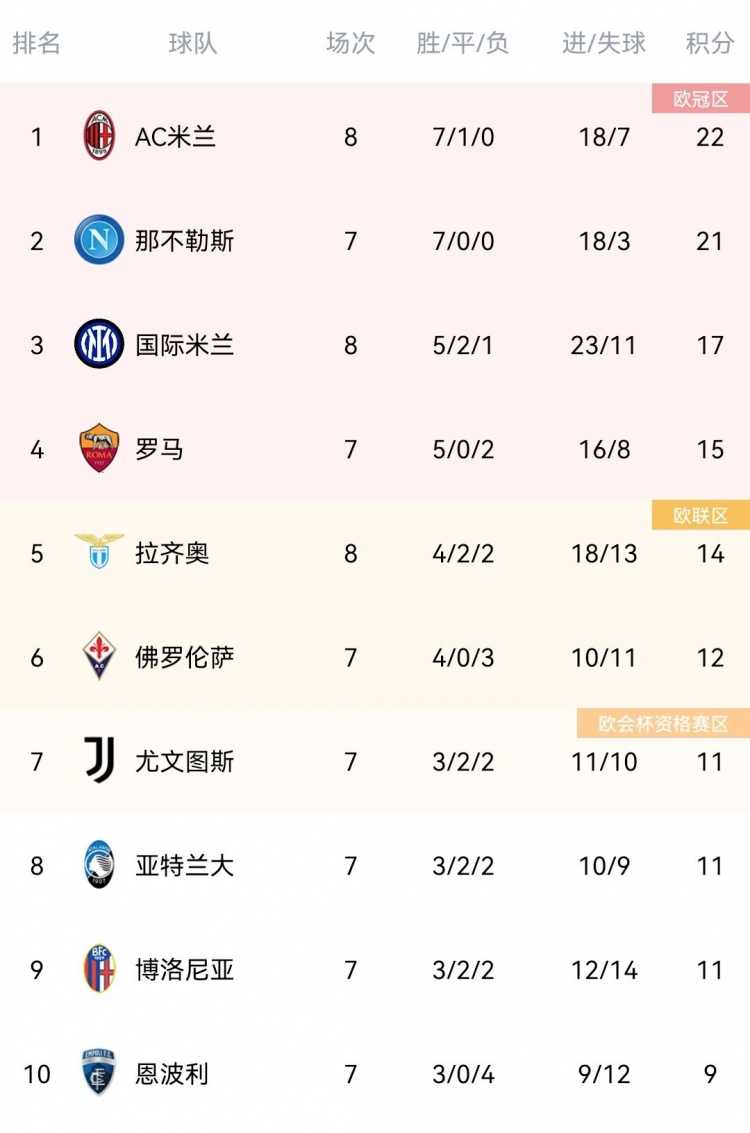Select the Juventus J logo
The image size is (750, 1133).
point(99,759)
